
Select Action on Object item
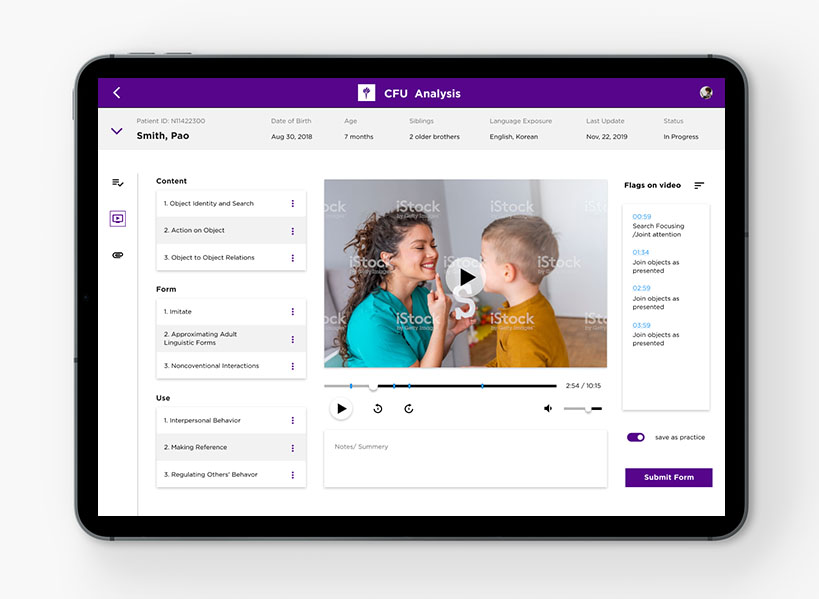[x=220, y=231]
